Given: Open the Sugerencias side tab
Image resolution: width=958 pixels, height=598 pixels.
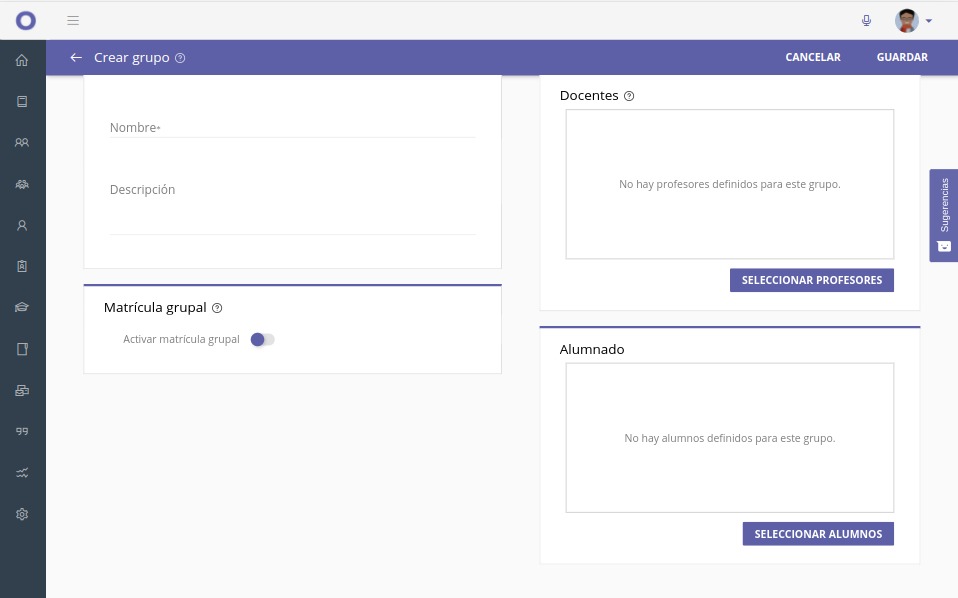Looking at the screenshot, I should (944, 215).
